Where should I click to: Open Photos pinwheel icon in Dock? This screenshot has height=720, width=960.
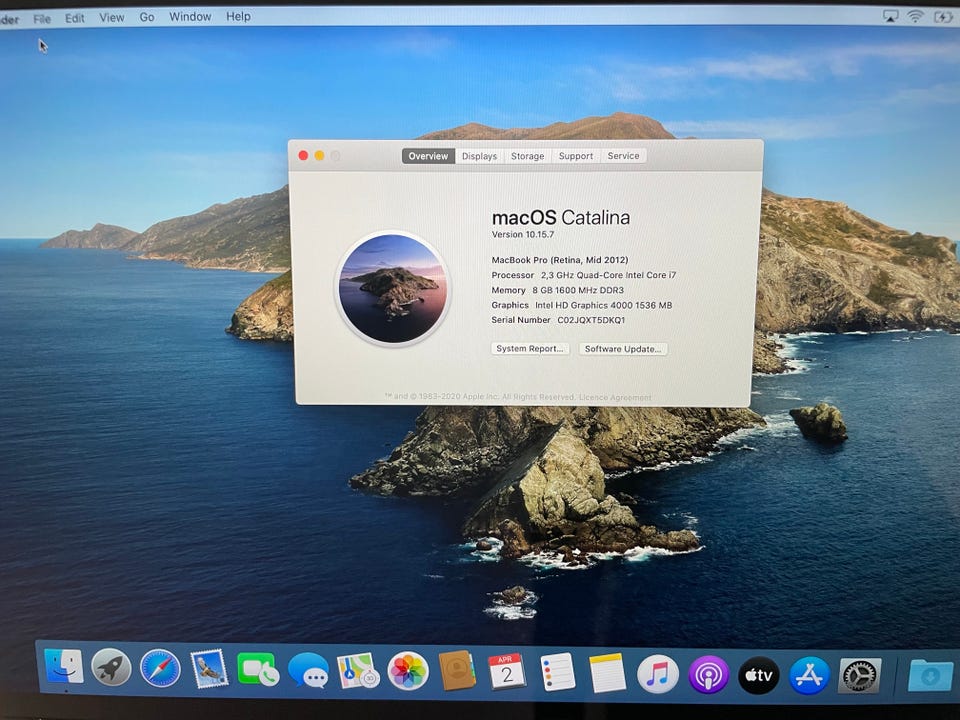pyautogui.click(x=408, y=672)
